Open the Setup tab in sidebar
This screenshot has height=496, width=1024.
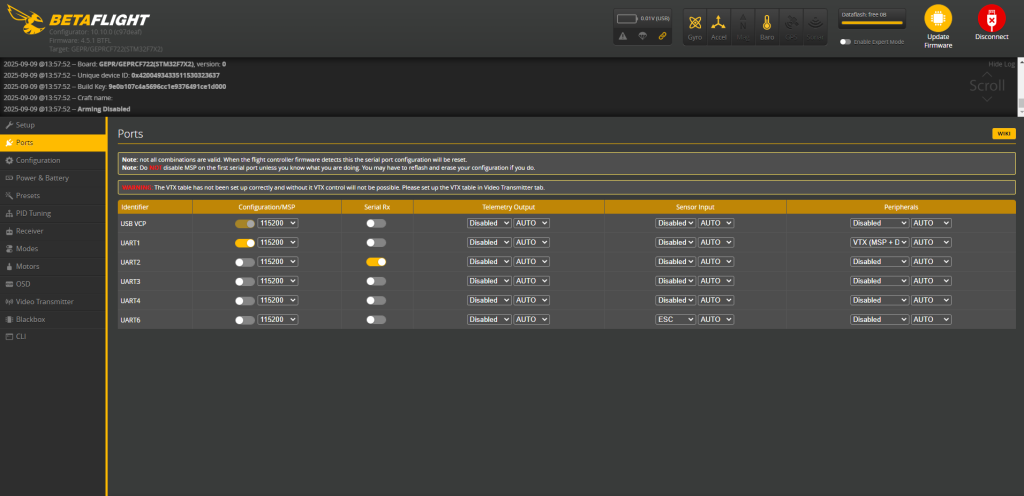53,125
